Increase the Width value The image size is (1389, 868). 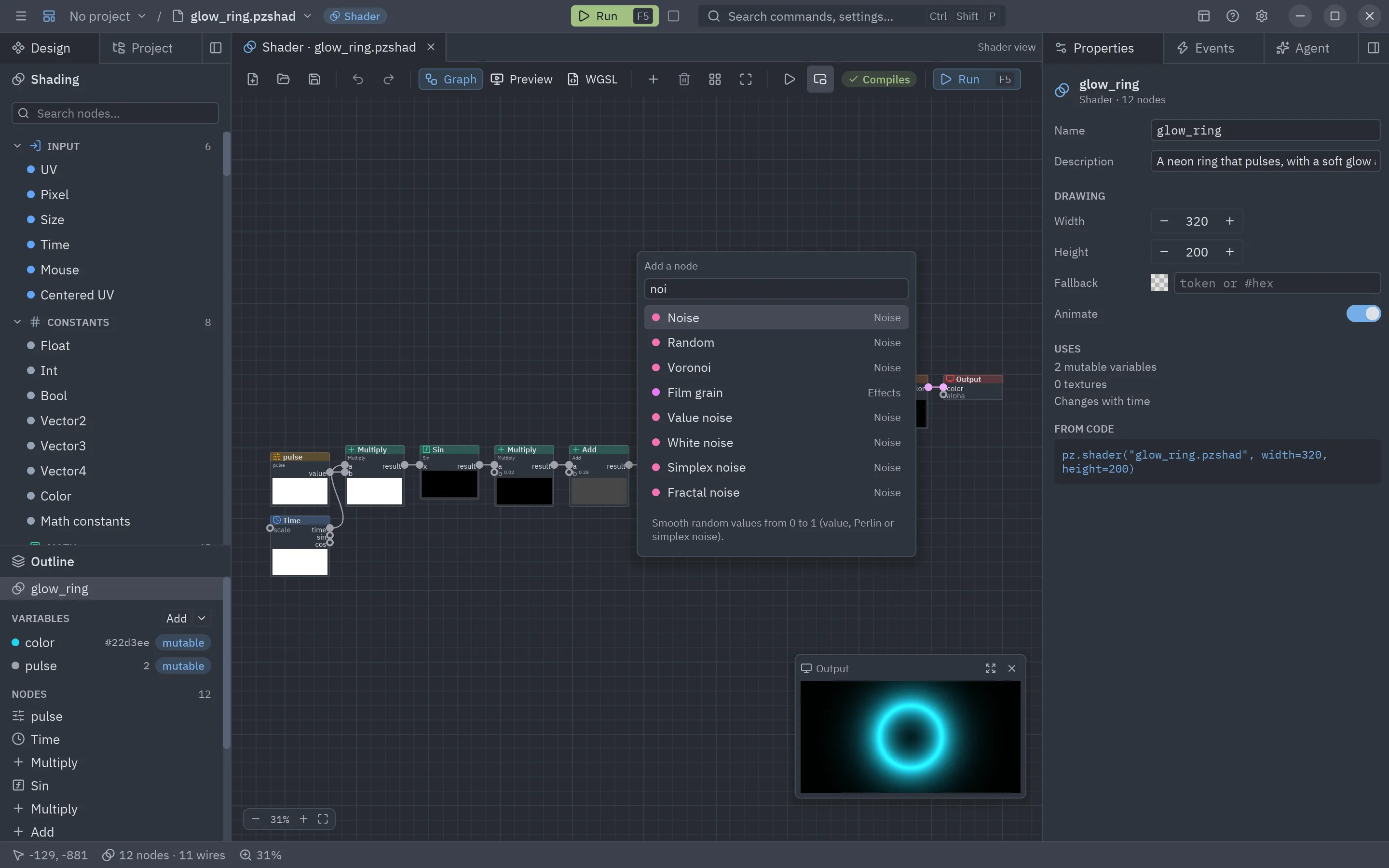[x=1229, y=221]
